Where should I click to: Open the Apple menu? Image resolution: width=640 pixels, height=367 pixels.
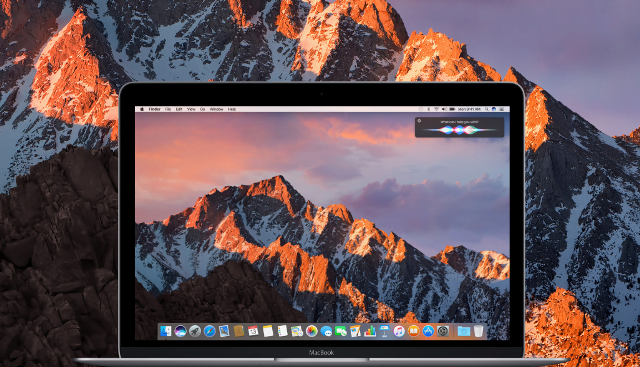(x=142, y=109)
